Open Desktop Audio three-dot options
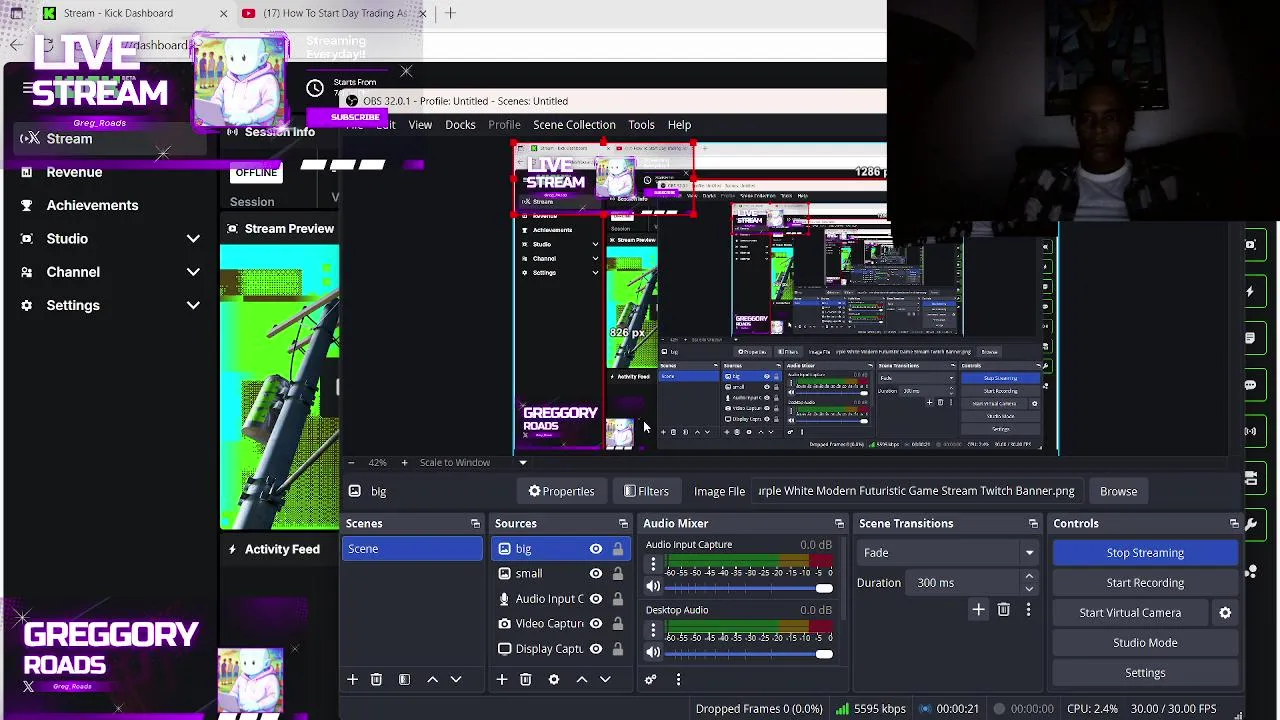The width and height of the screenshot is (1280, 720). point(653,631)
